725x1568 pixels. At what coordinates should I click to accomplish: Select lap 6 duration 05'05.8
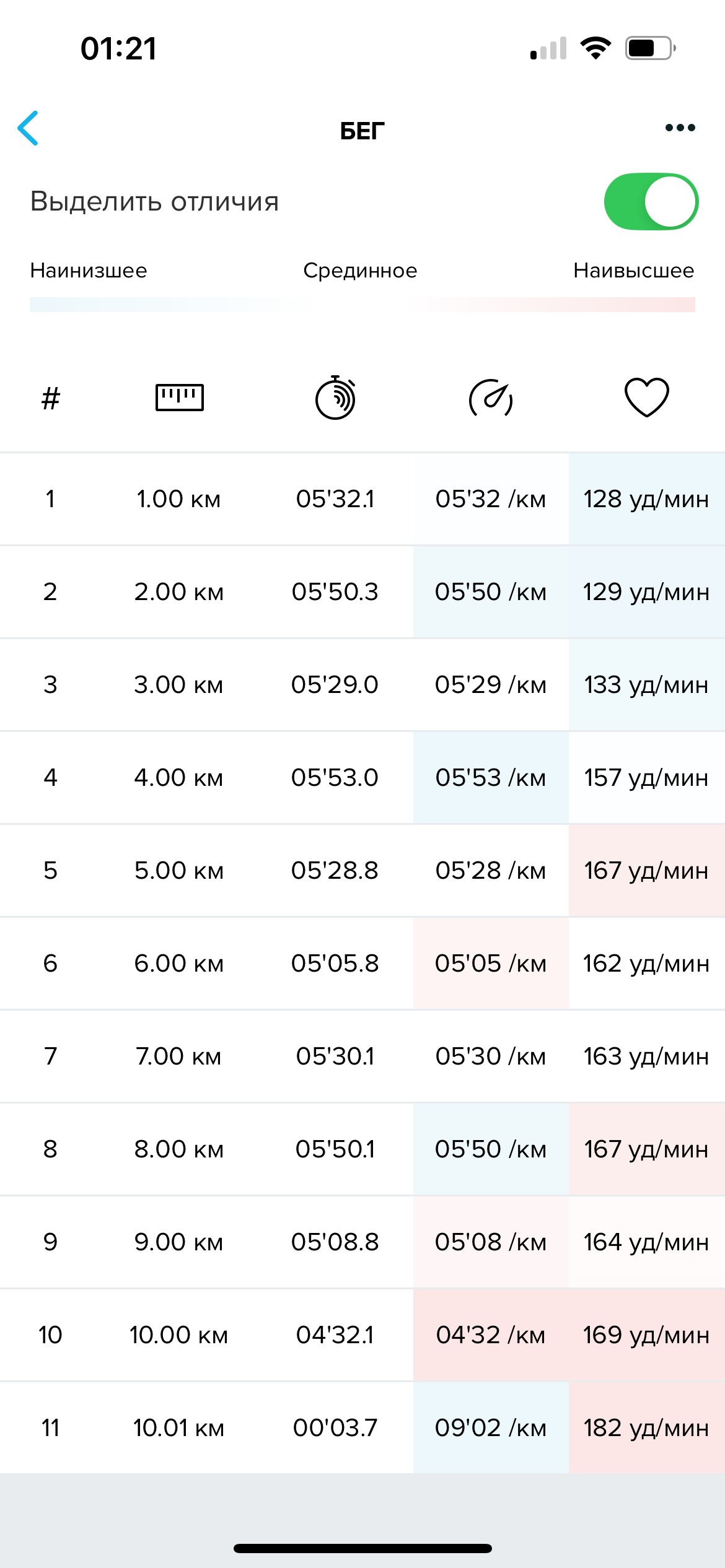coord(335,964)
